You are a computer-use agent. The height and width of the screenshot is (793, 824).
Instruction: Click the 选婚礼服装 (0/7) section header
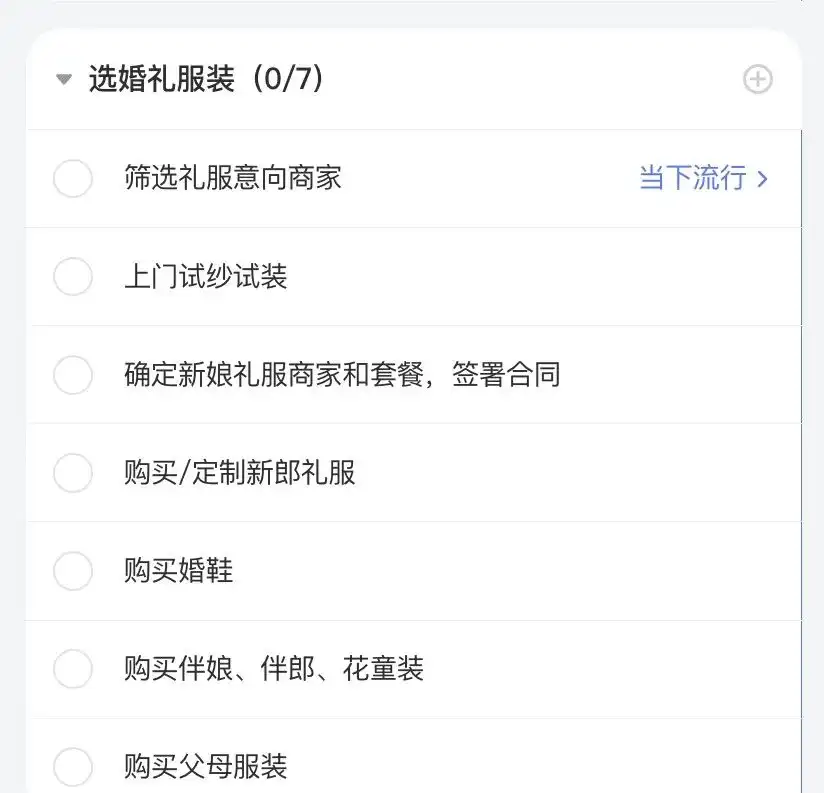point(205,79)
